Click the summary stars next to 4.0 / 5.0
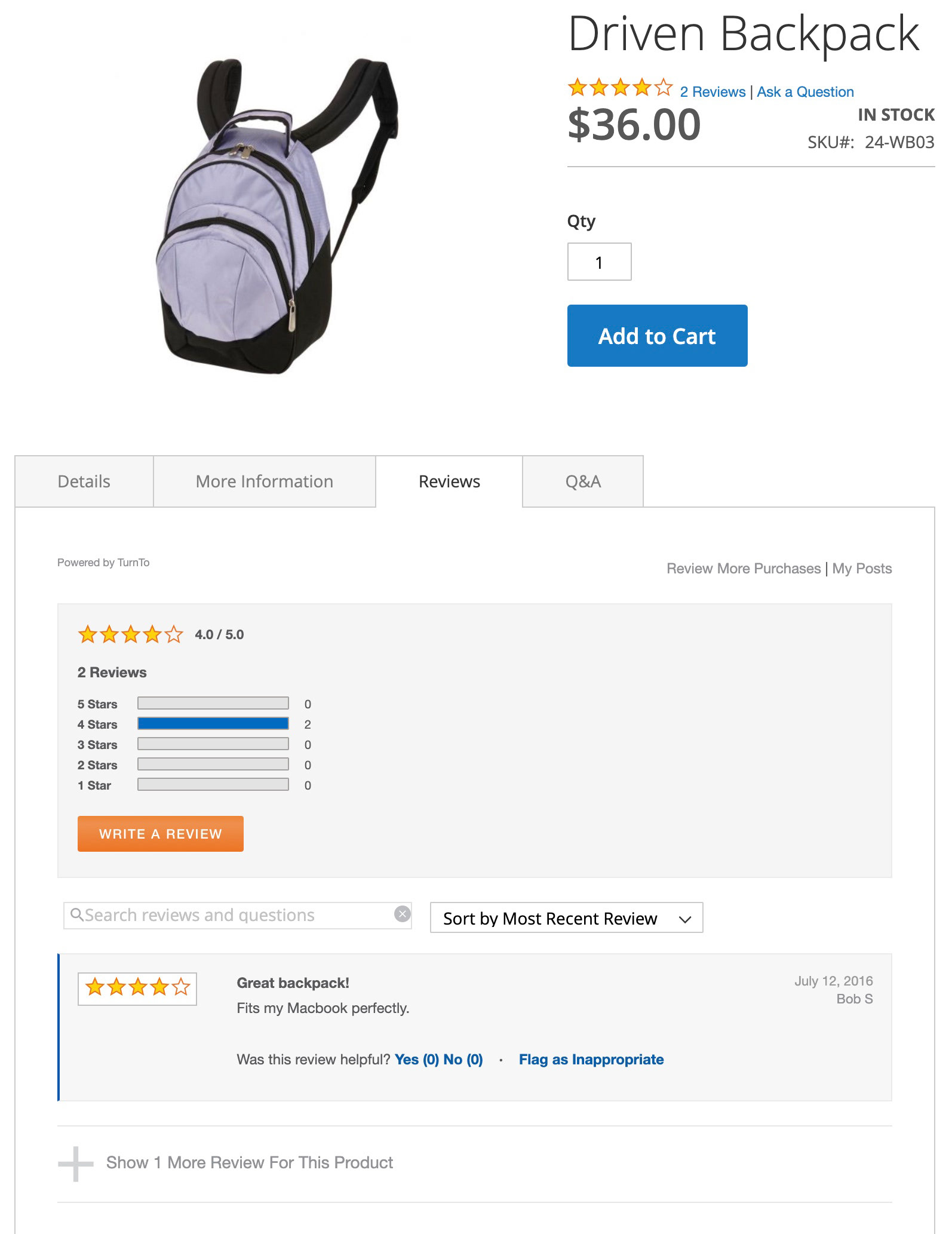This screenshot has height=1234, width=952. [x=130, y=634]
